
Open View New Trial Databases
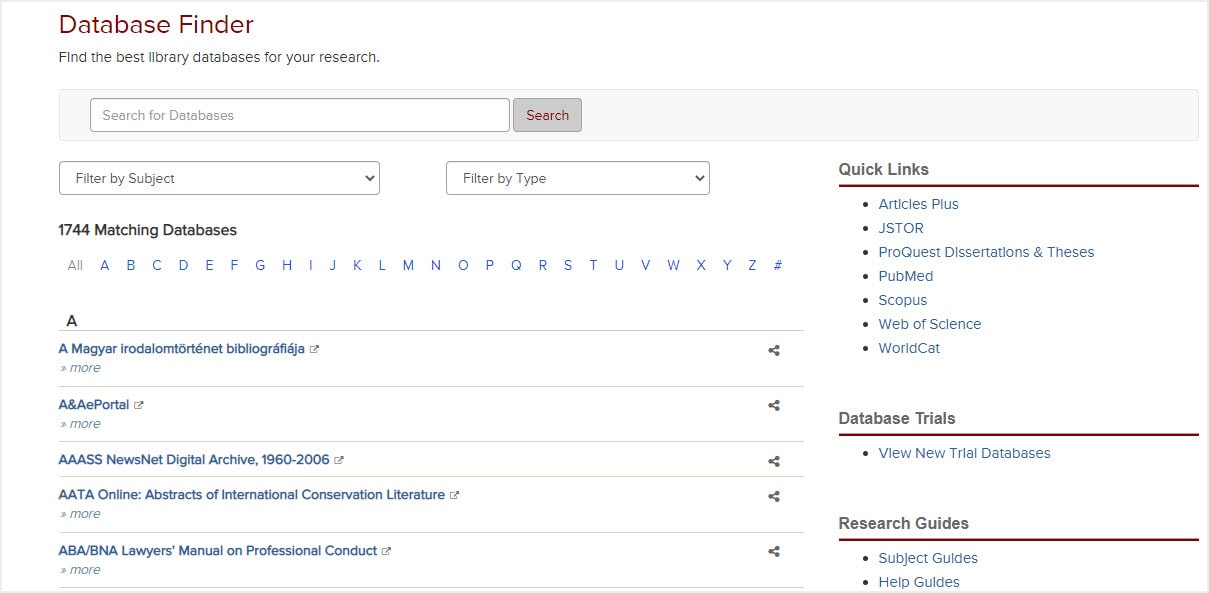[964, 453]
